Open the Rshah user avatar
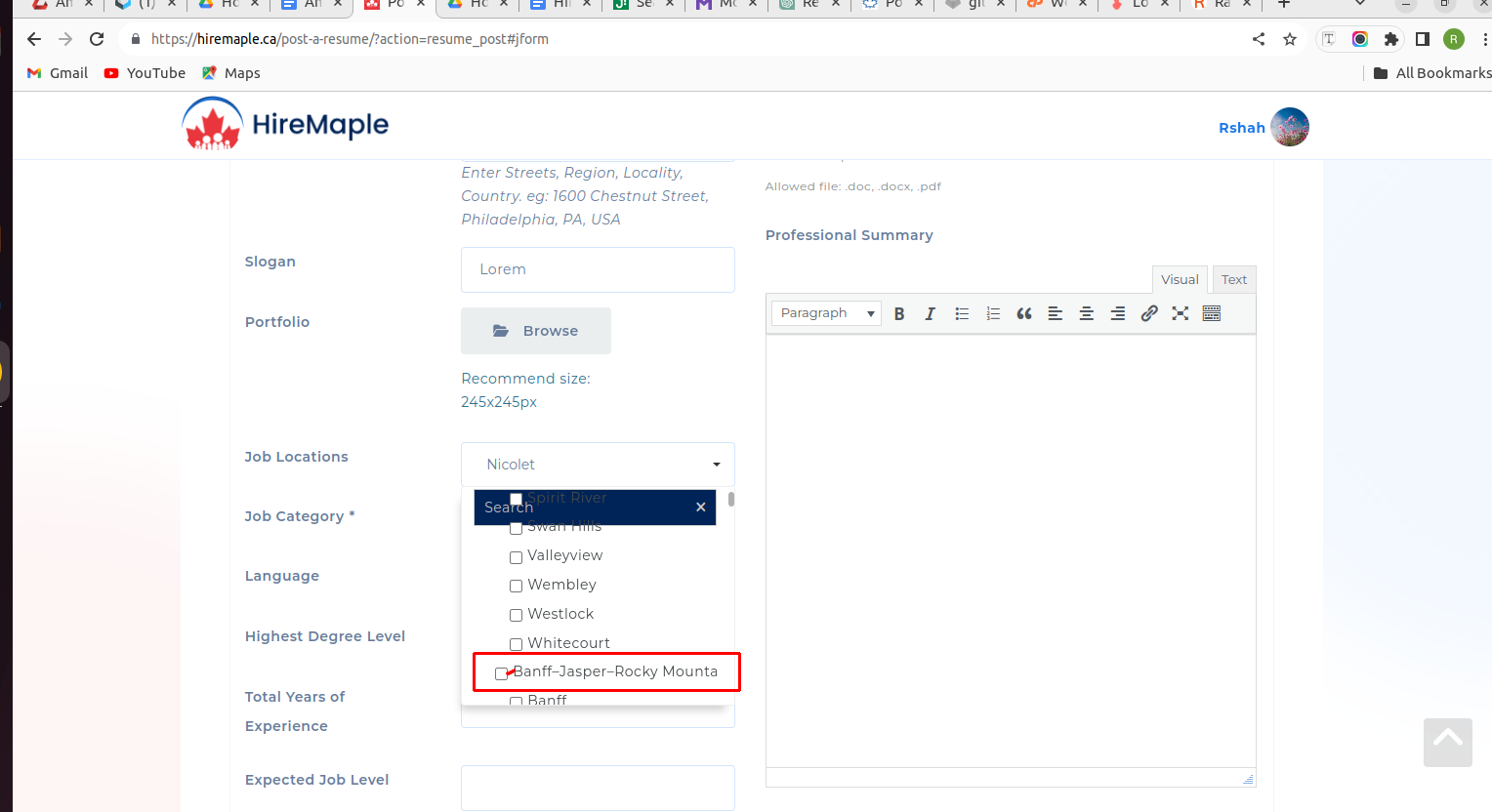The width and height of the screenshot is (1492, 812). (x=1290, y=127)
